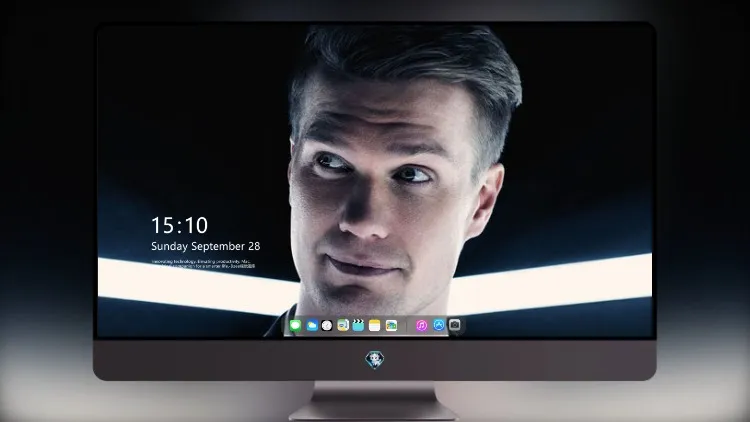Open the Camera app in dock
This screenshot has width=750, height=422.
(455, 325)
